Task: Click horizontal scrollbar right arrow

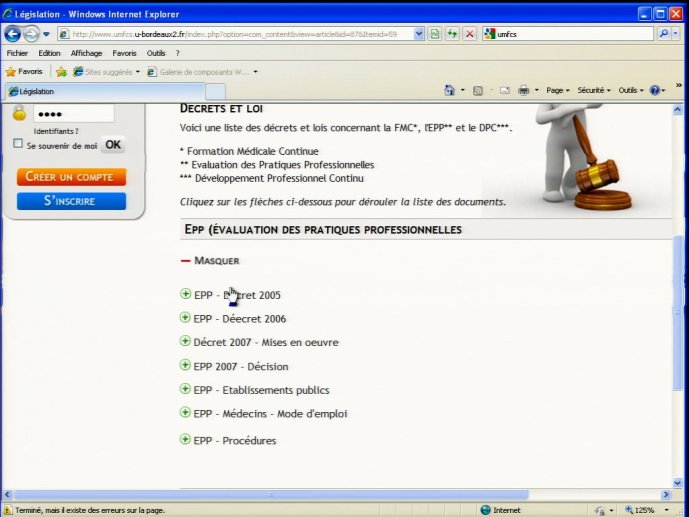Action: pyautogui.click(x=666, y=495)
